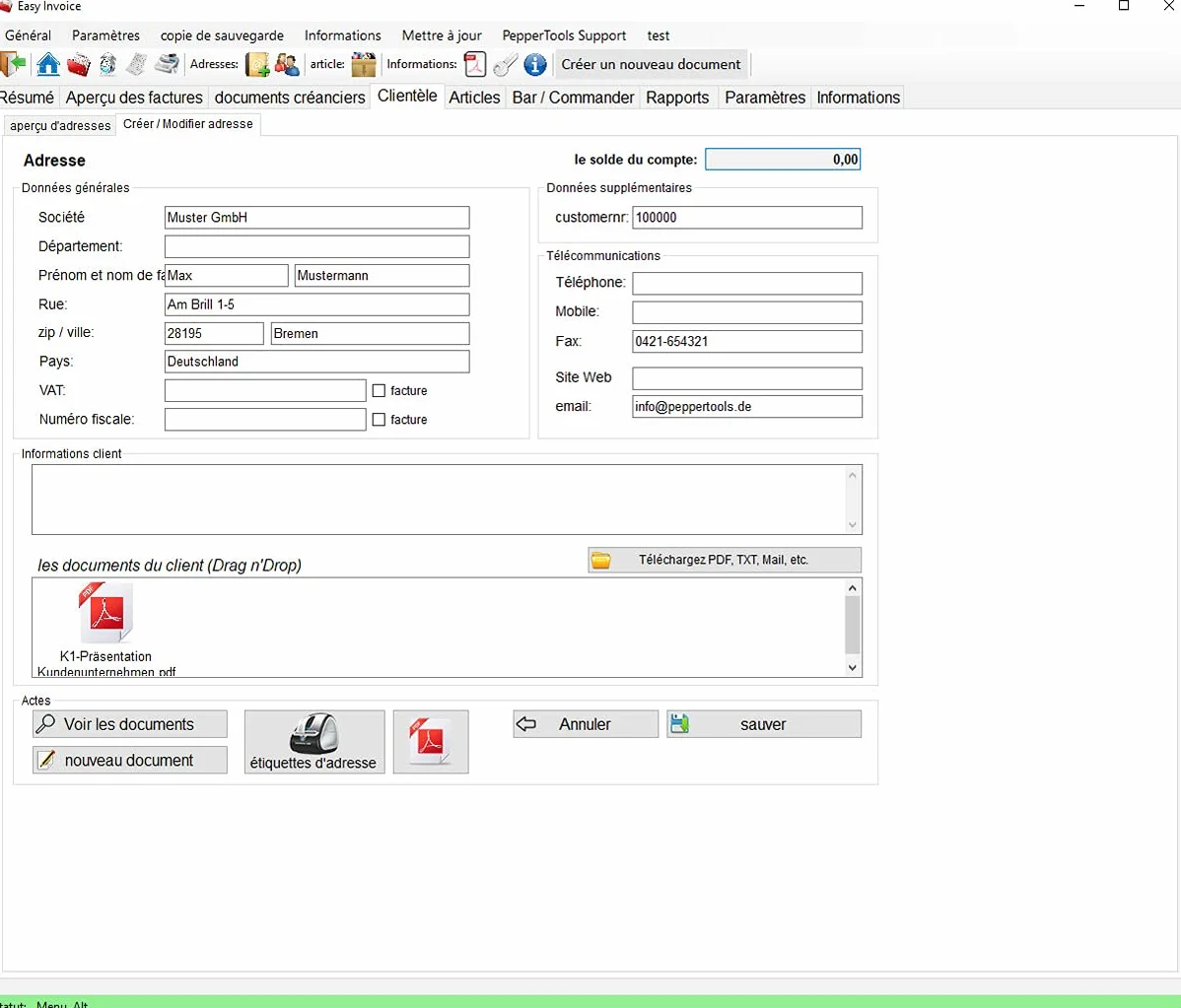Open the Informations menu in the menu bar
Screen dimensions: 1181x1008
343,35
